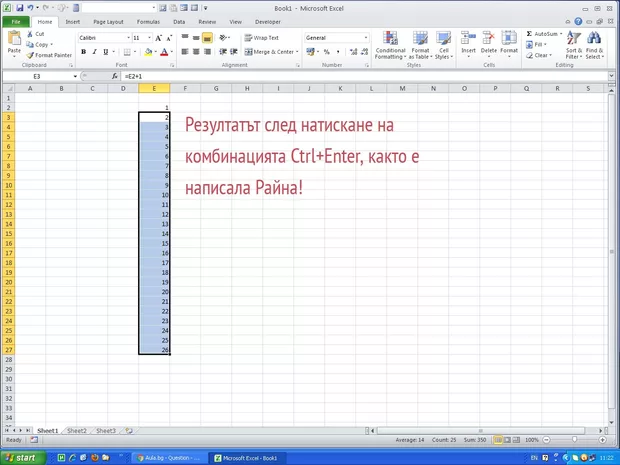Open the font size dropdown

(149, 38)
